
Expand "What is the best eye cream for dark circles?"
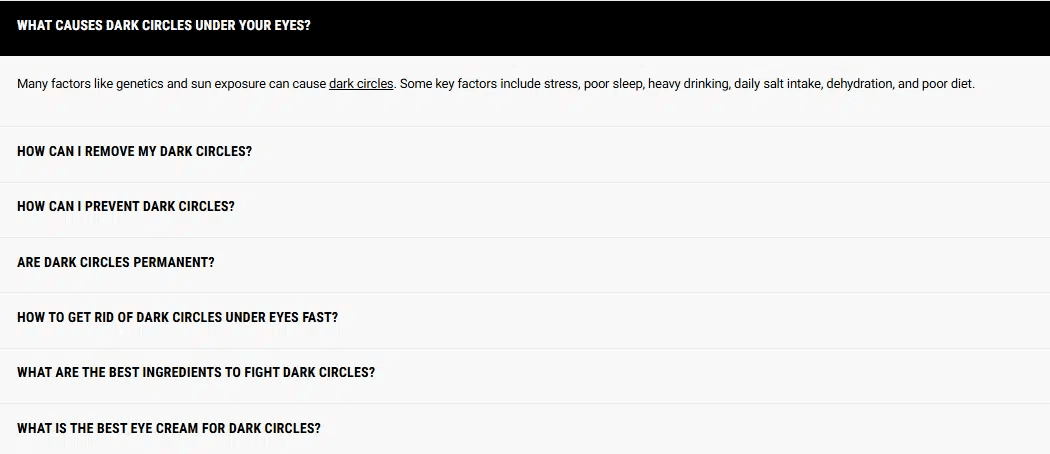point(525,429)
